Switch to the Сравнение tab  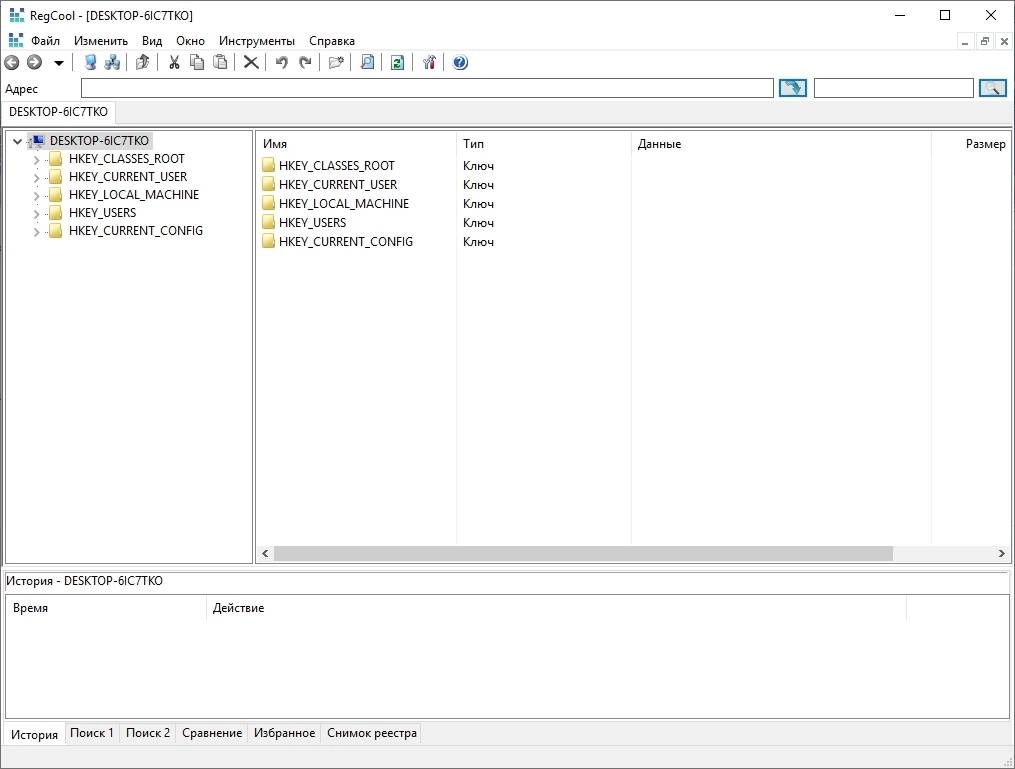212,733
